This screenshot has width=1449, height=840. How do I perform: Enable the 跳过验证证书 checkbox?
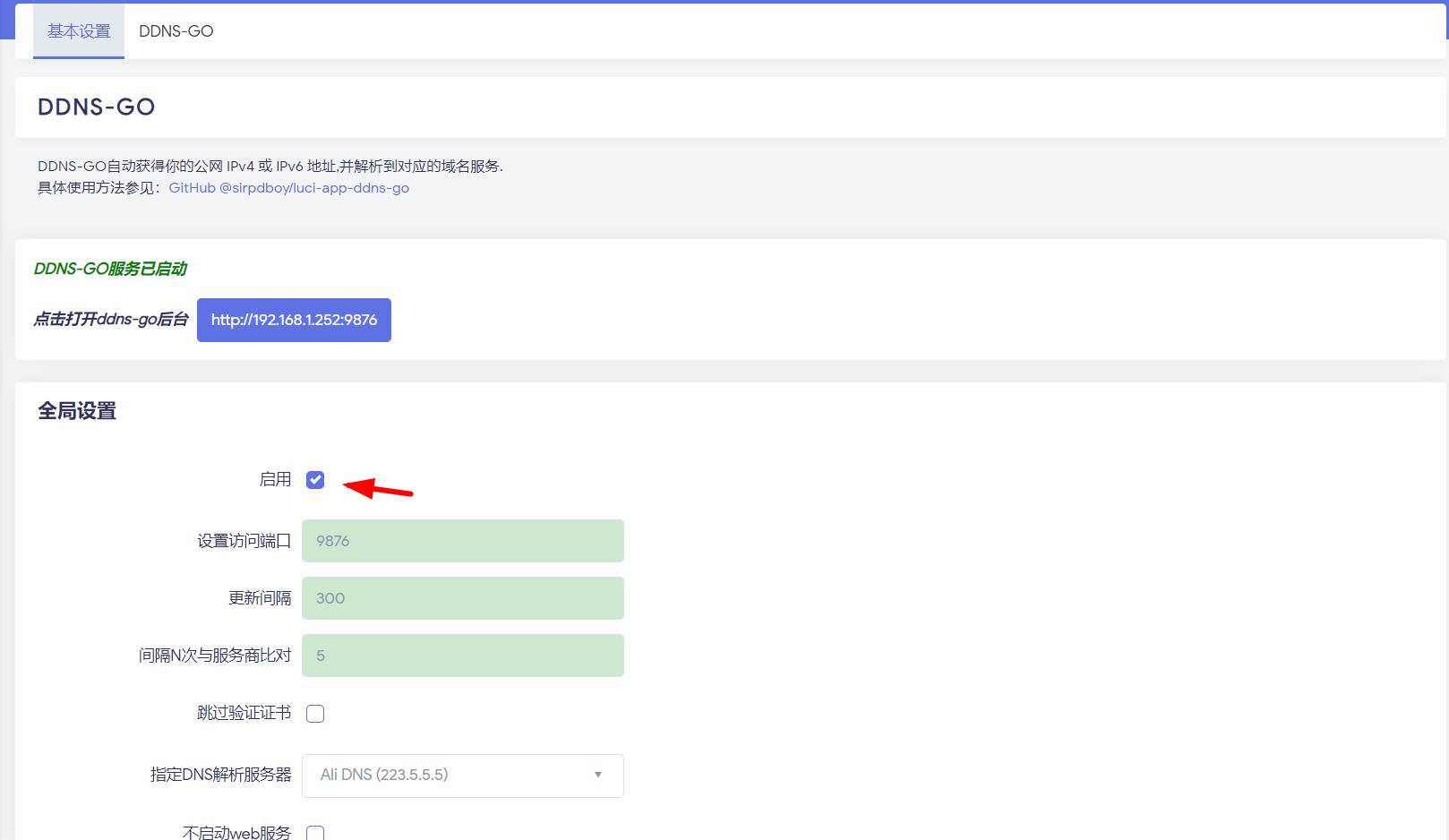click(315, 714)
